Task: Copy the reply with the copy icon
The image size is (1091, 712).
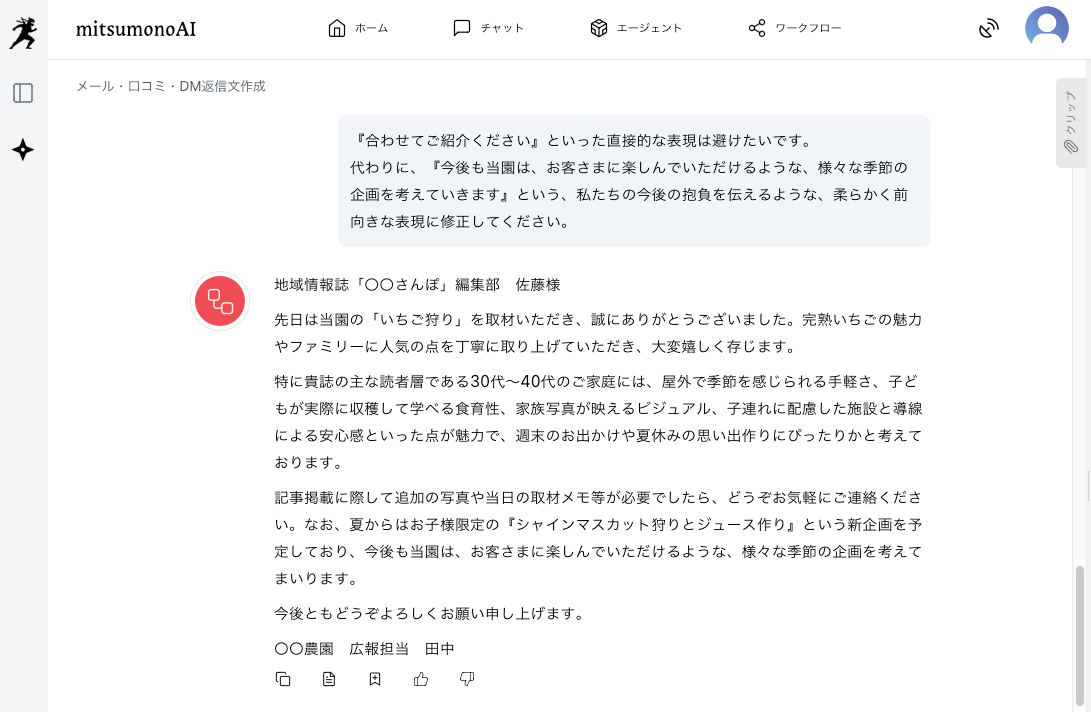Action: pos(283,679)
